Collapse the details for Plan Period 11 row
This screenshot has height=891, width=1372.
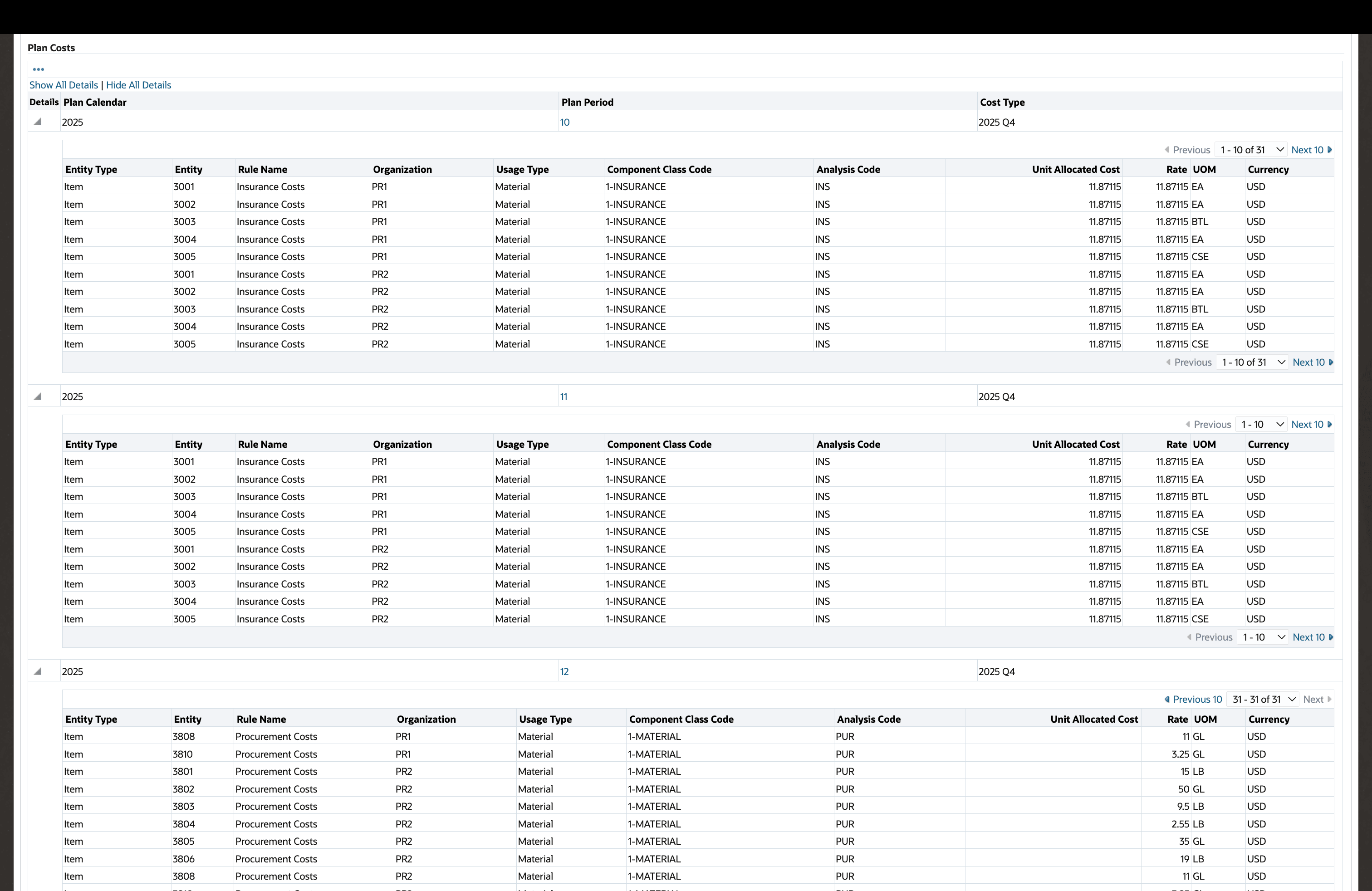click(38, 397)
